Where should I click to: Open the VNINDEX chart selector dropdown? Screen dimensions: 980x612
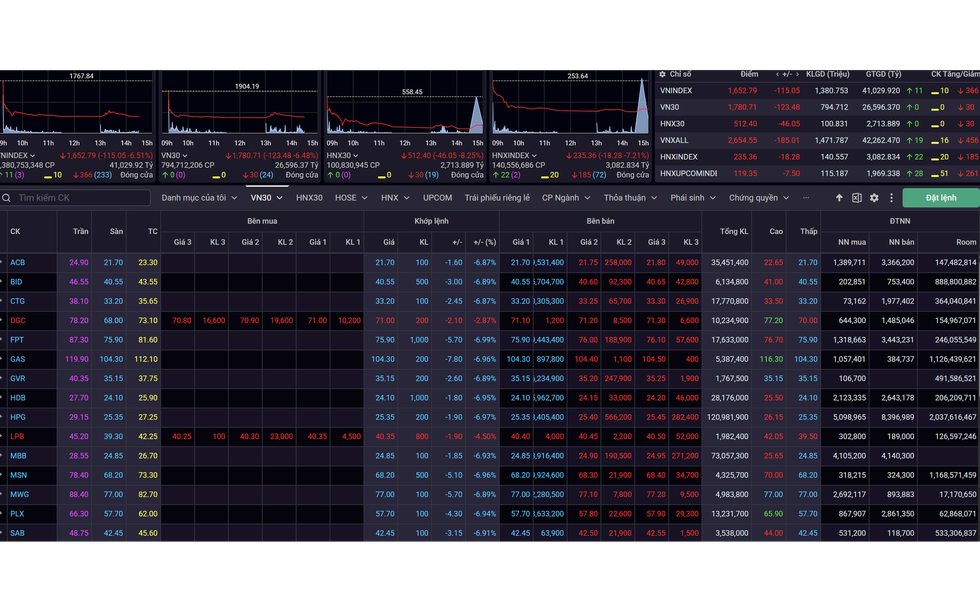32,156
